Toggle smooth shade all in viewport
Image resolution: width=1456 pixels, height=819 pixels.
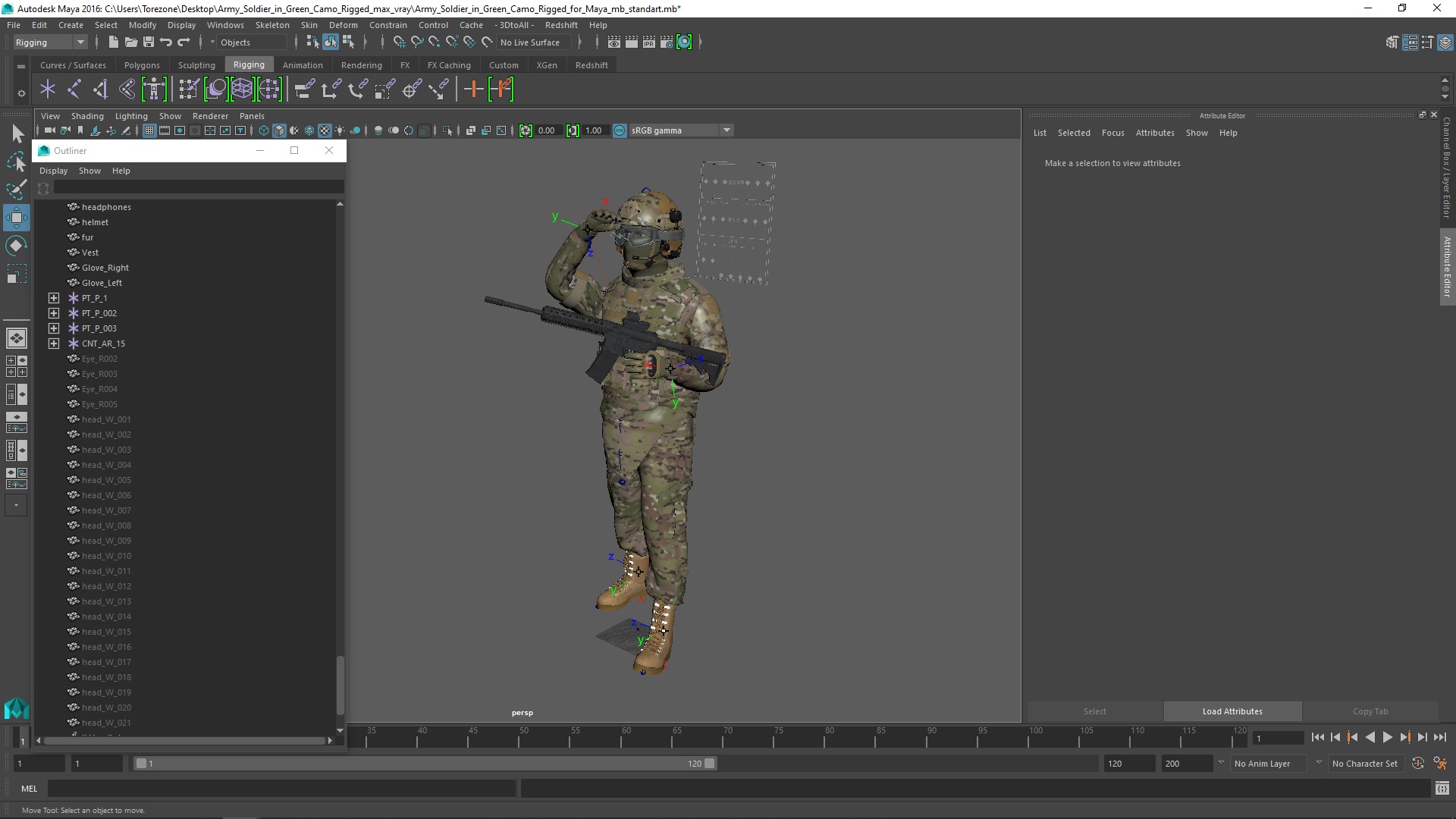279,130
